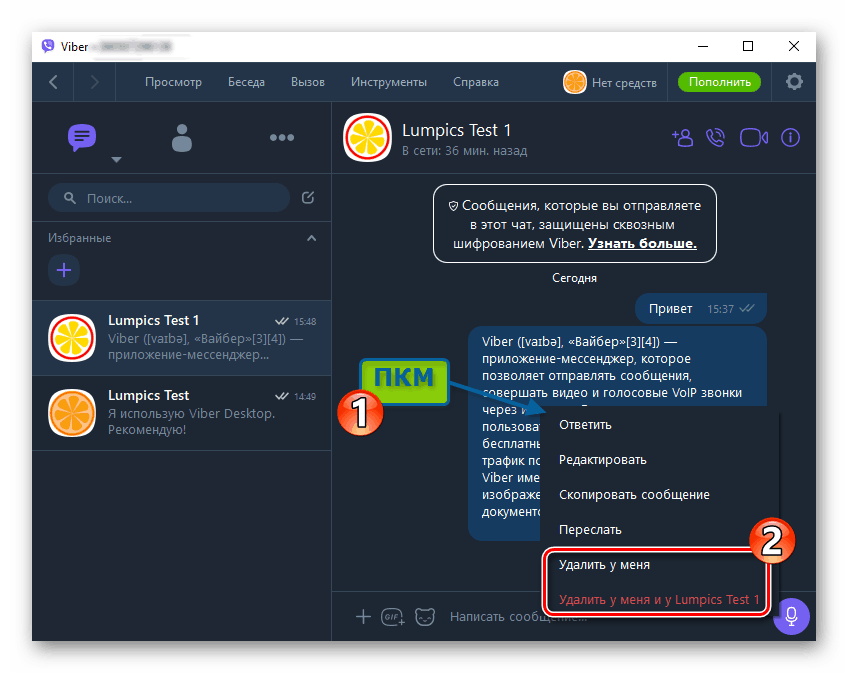Select the Lumpics Test chat

(182, 413)
